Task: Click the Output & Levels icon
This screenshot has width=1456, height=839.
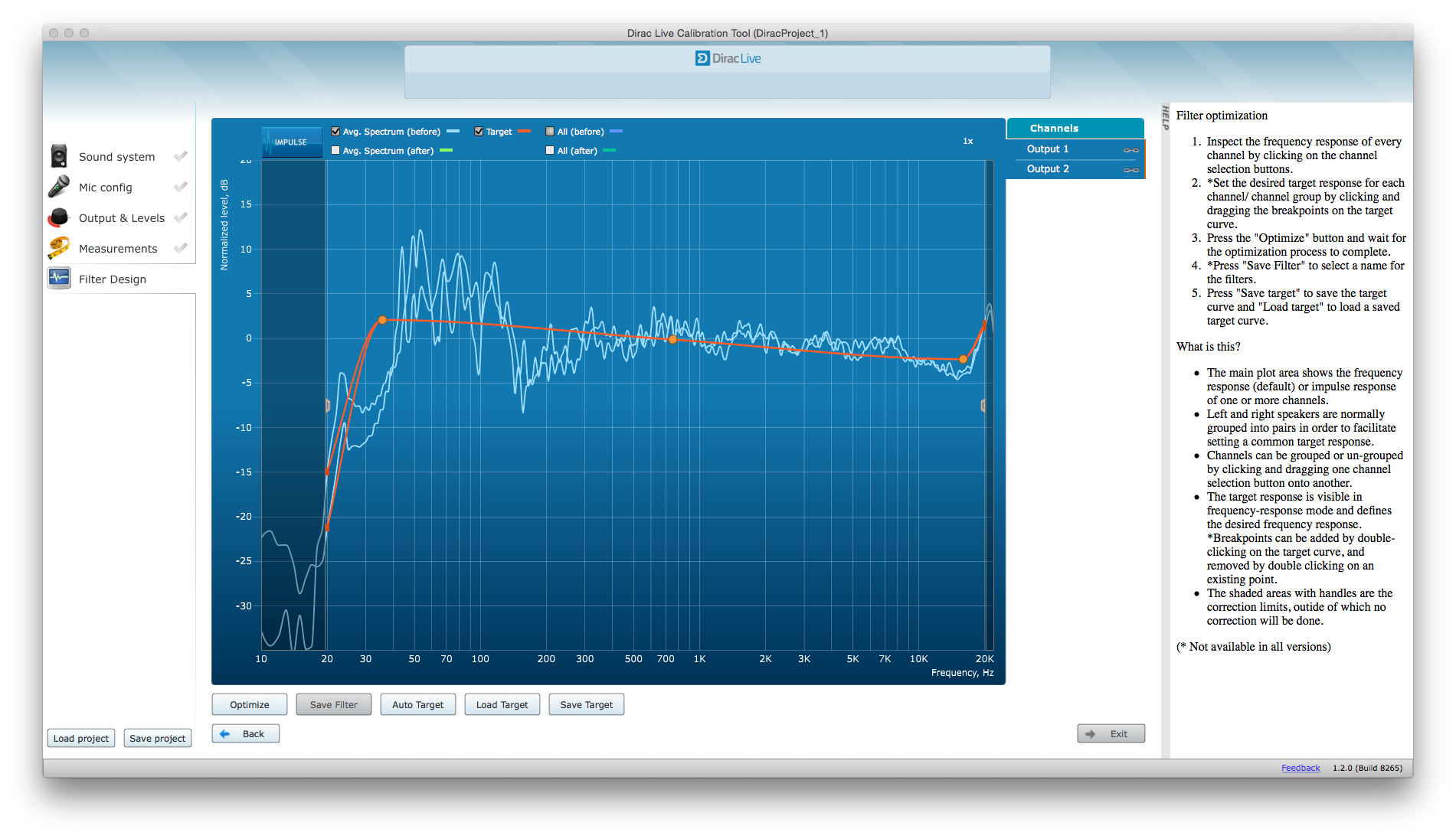Action: tap(59, 218)
